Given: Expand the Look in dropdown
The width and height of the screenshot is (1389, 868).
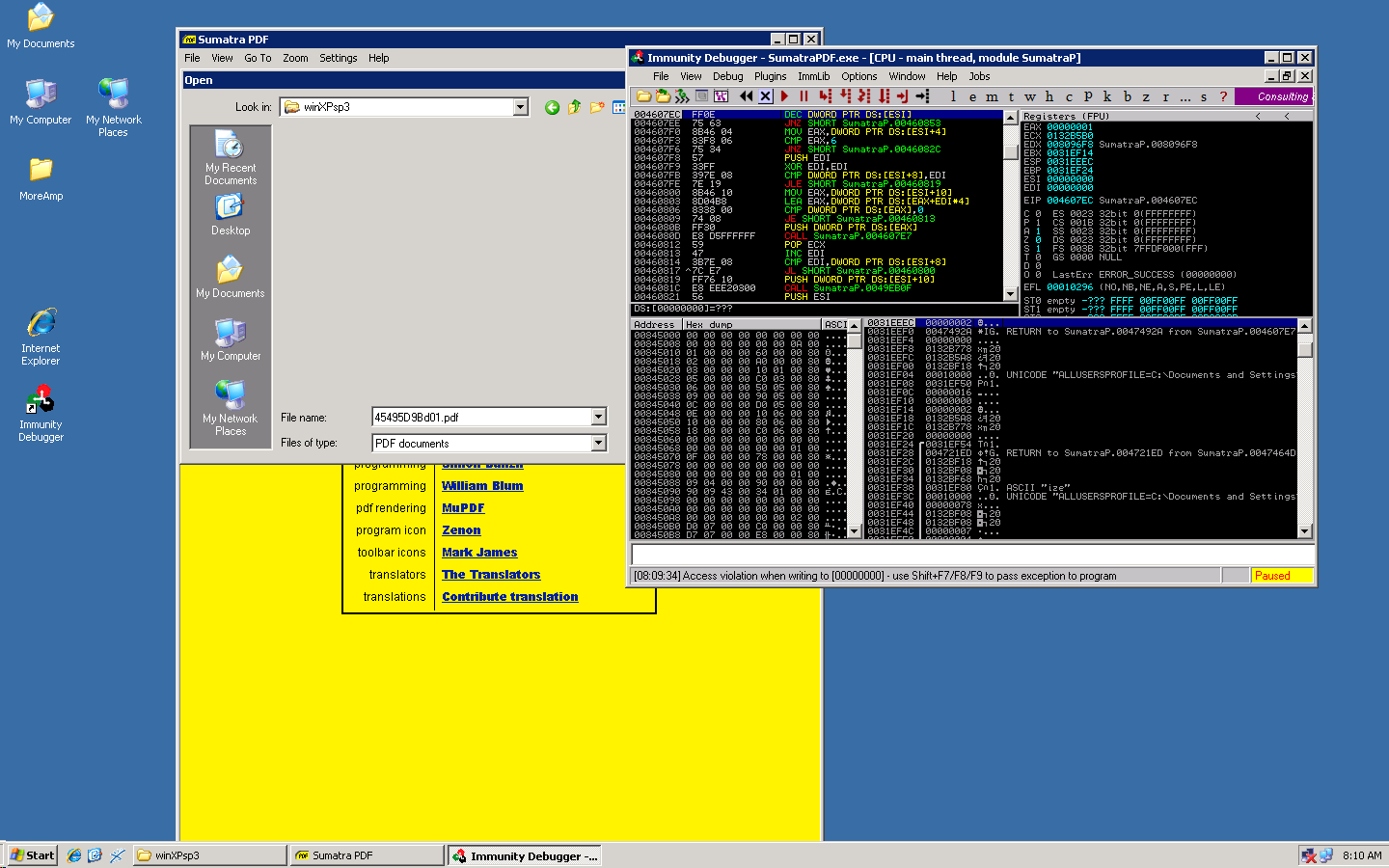Looking at the screenshot, I should coord(521,107).
